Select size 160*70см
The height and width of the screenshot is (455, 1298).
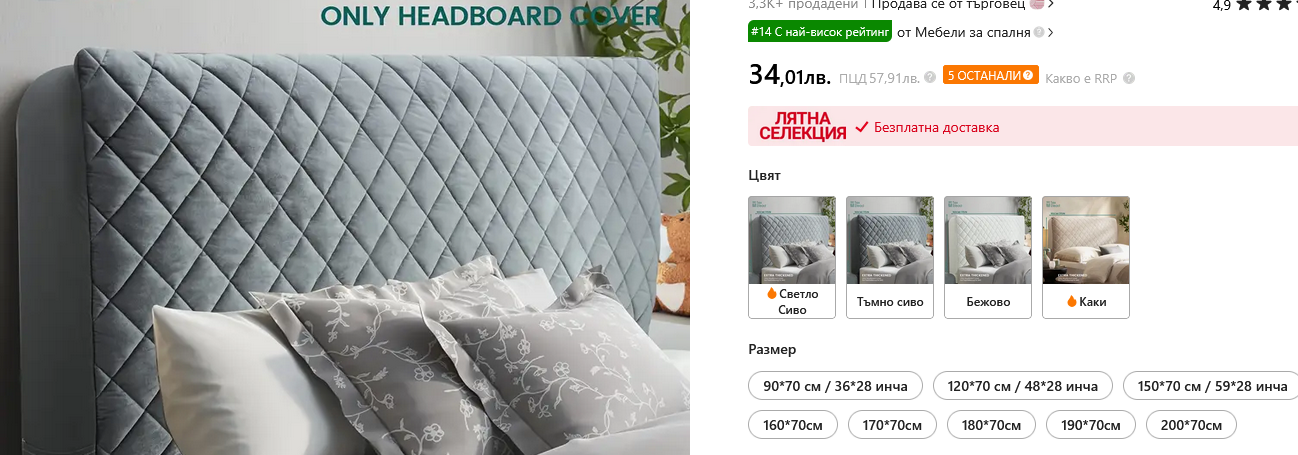tap(793, 425)
